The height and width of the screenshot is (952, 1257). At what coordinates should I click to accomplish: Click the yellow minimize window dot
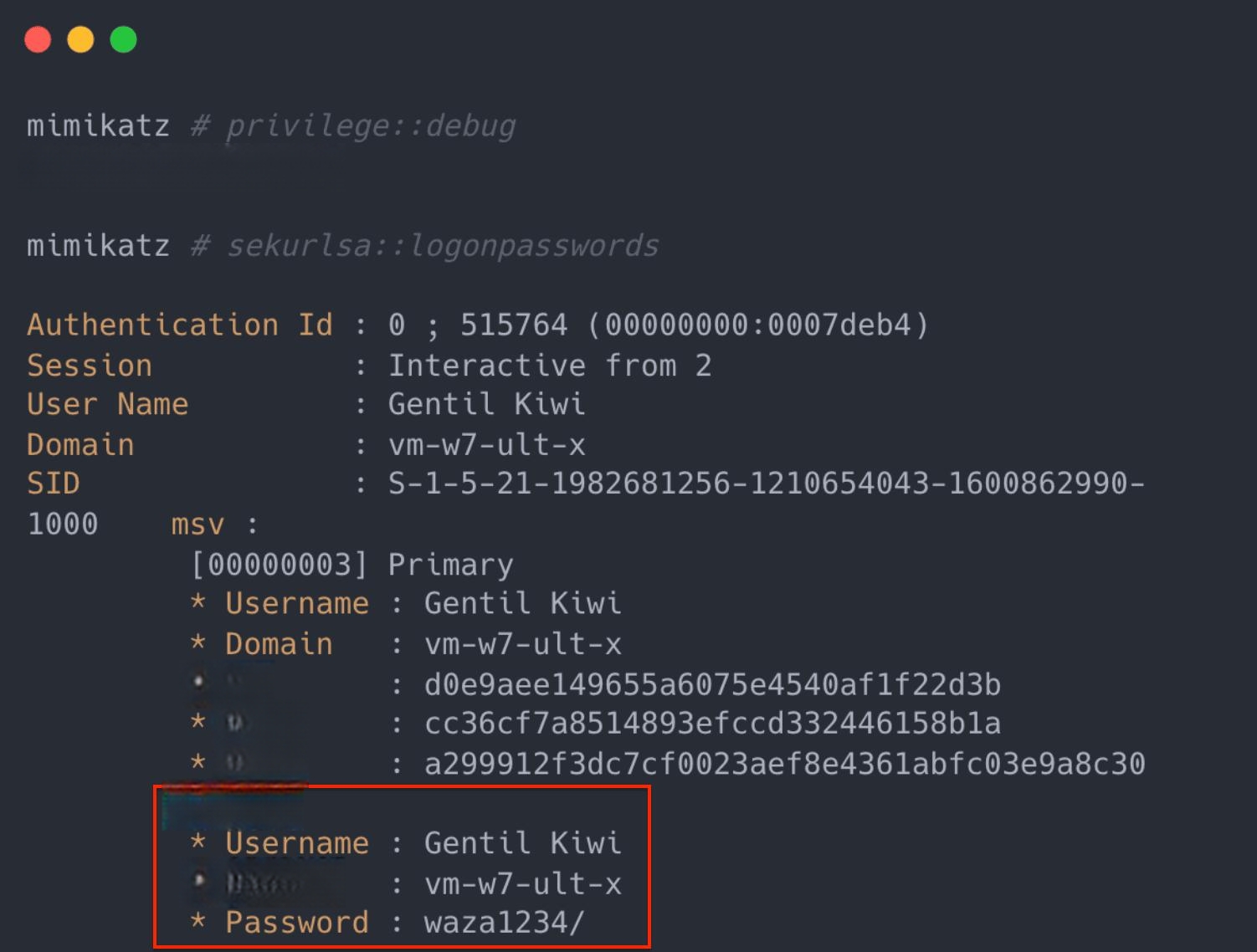81,39
